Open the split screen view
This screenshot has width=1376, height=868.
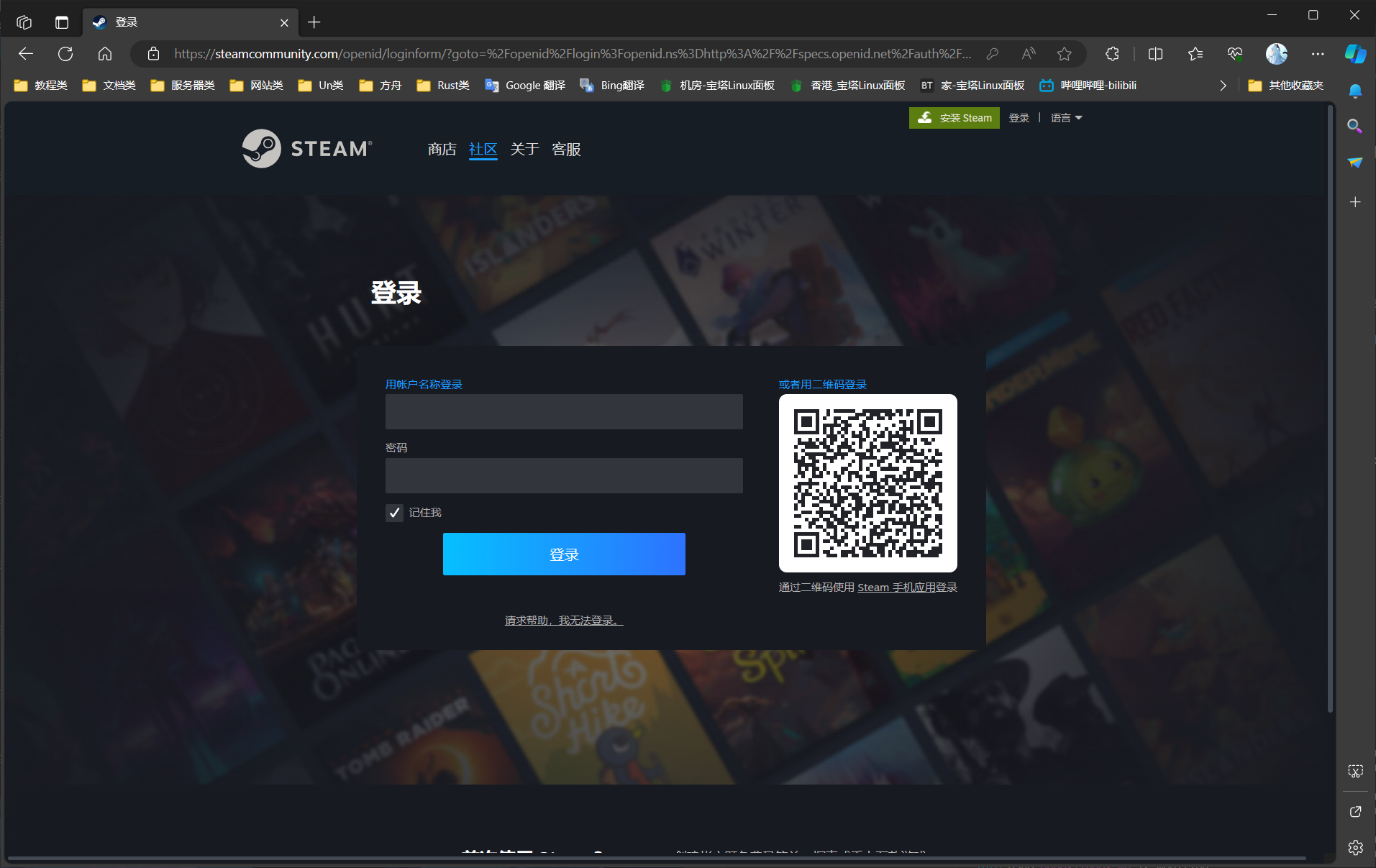1156,54
